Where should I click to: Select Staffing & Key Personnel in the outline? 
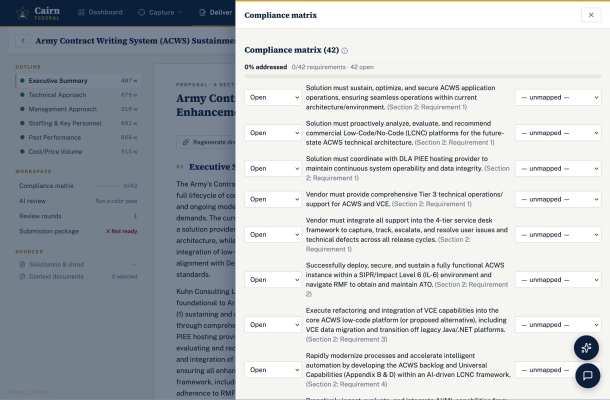coord(78,123)
